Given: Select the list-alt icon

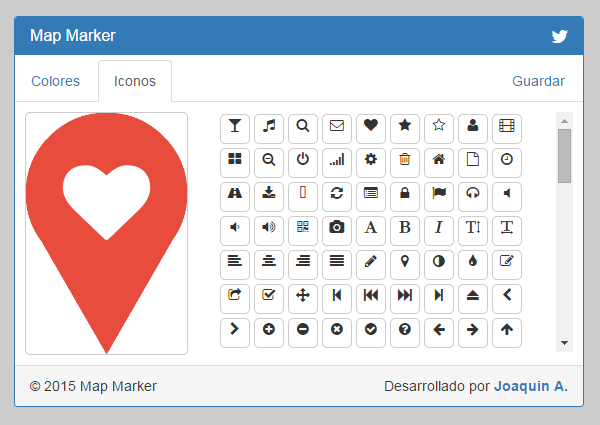Looking at the screenshot, I should click(x=371, y=197).
